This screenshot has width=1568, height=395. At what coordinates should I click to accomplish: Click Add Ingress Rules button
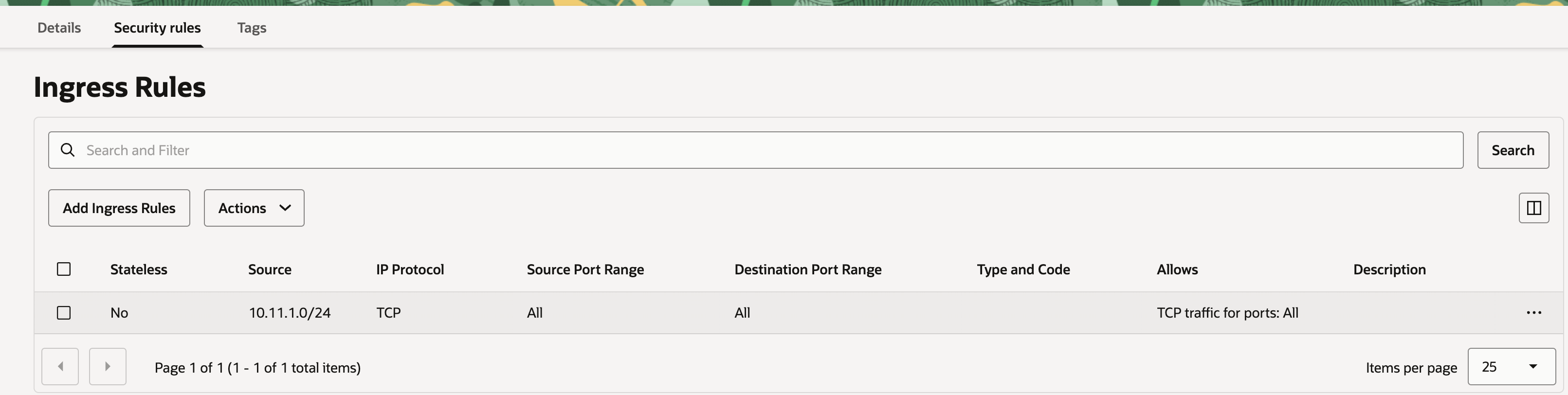click(119, 208)
